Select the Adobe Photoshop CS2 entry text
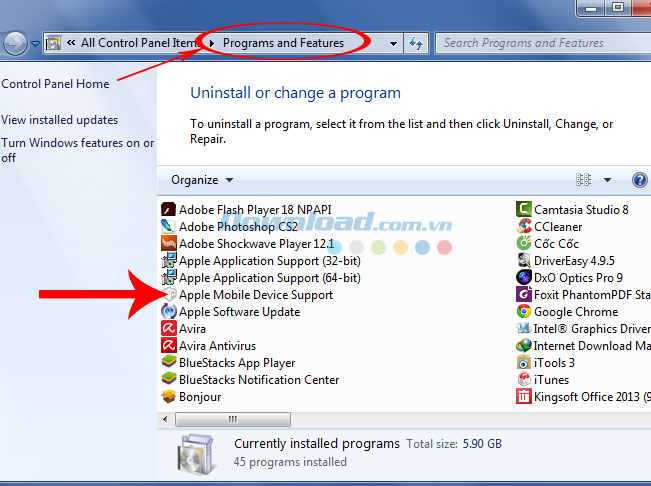Viewport: 651px width, 486px height. 238,227
